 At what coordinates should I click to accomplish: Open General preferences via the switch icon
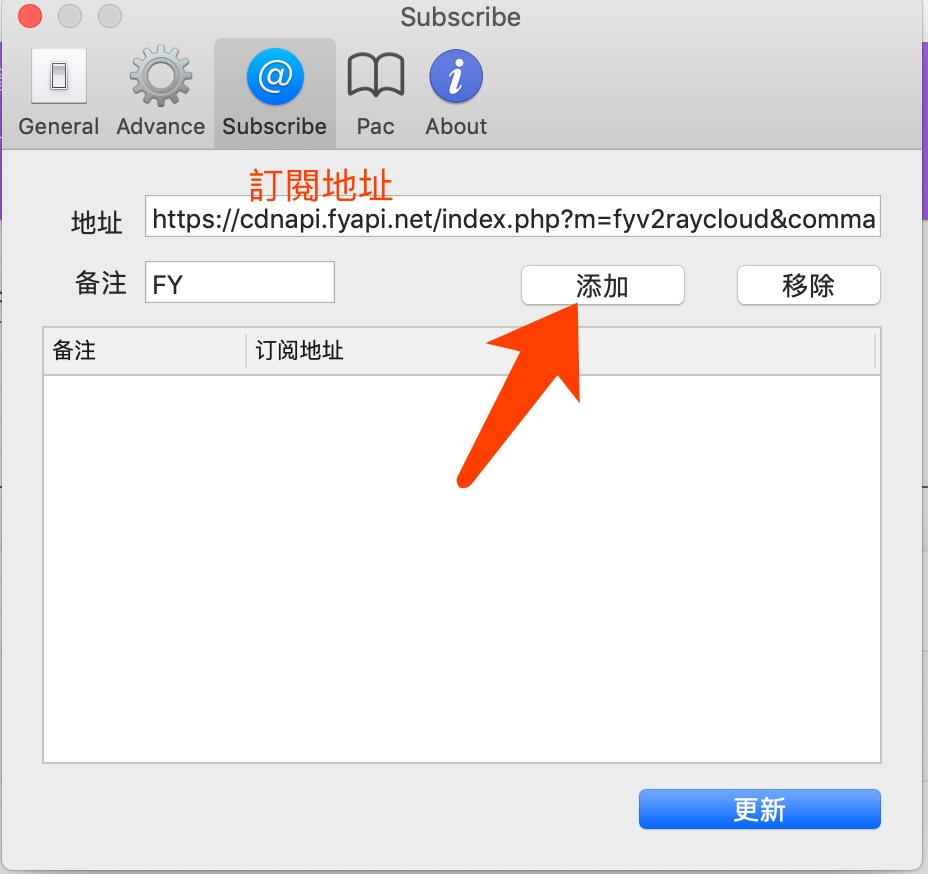tap(59, 76)
